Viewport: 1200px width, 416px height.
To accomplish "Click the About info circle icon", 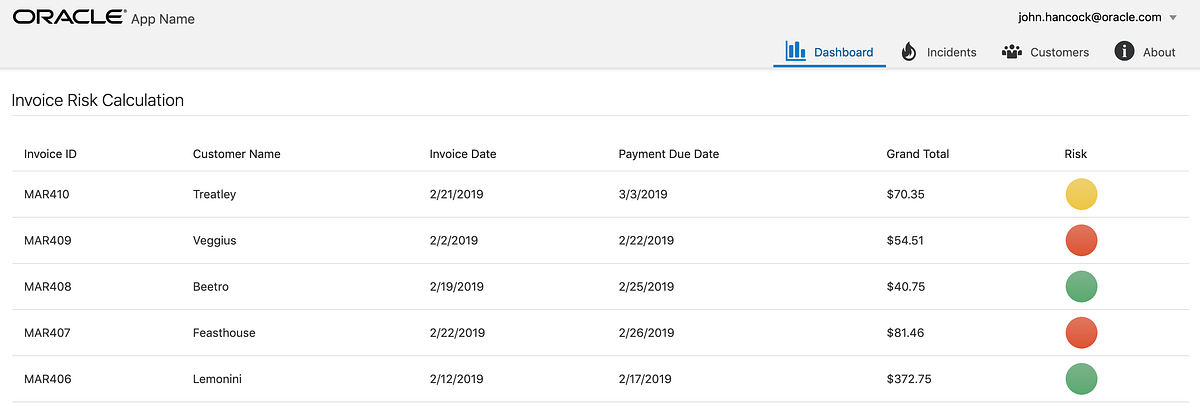I will tap(1124, 51).
